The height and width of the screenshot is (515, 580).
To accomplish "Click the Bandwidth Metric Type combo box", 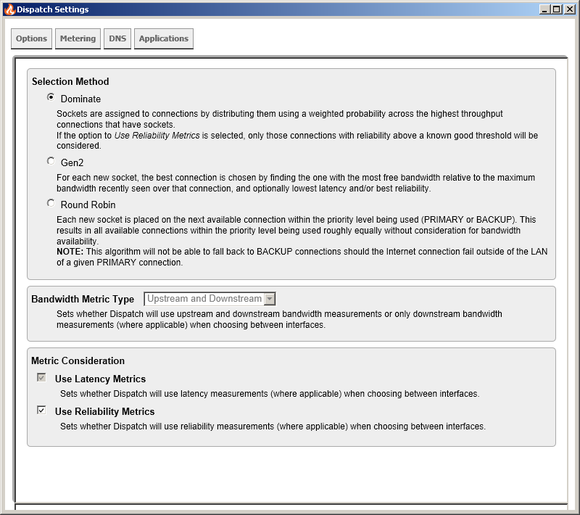I will tap(210, 299).
